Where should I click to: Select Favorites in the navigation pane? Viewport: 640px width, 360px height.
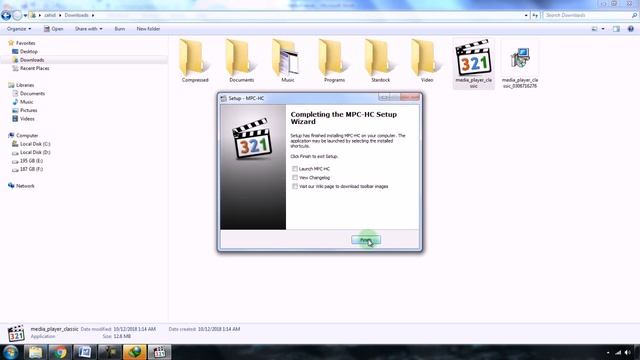pyautogui.click(x=25, y=43)
